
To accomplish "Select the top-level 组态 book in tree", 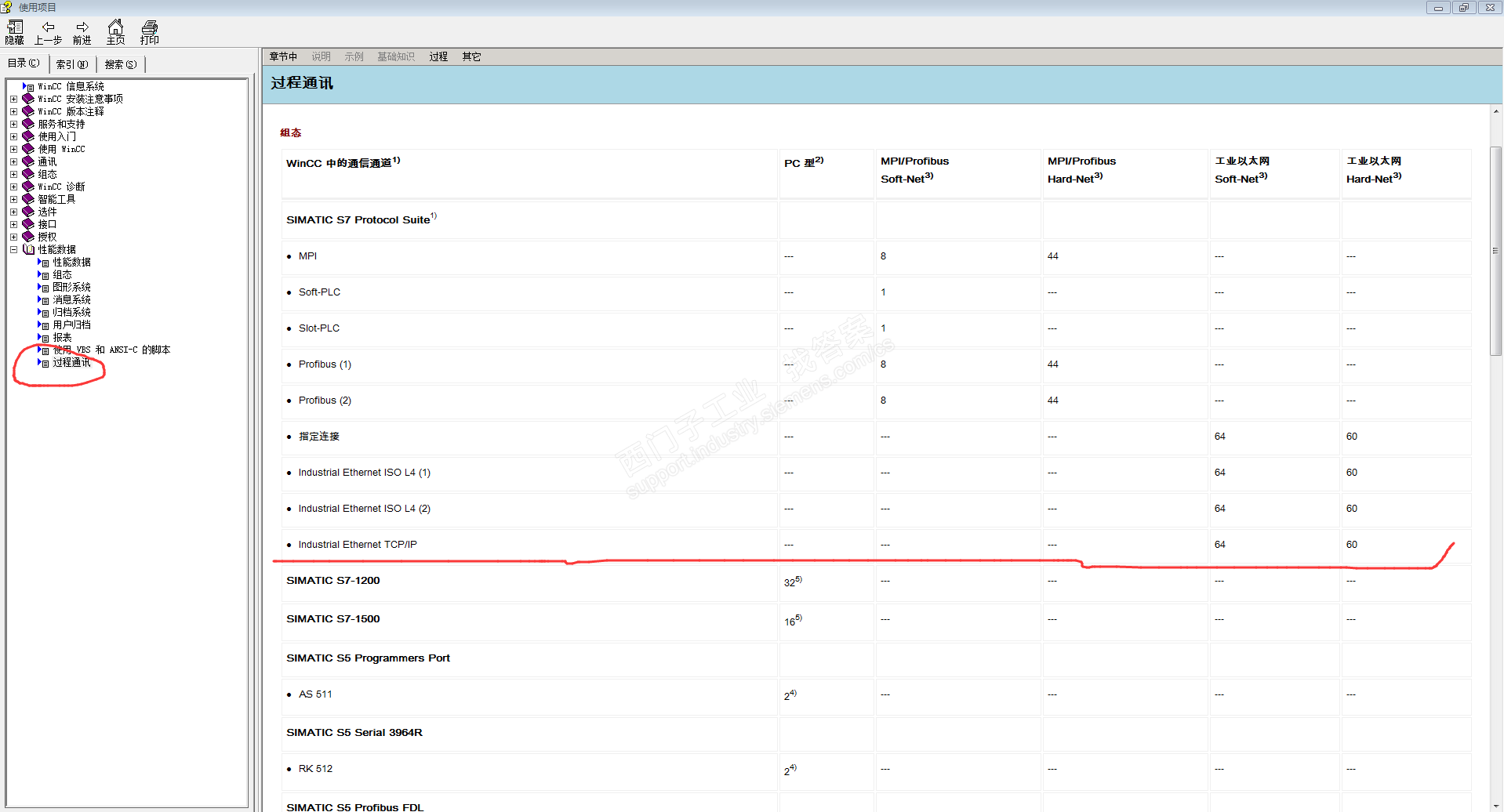I will 47,174.
